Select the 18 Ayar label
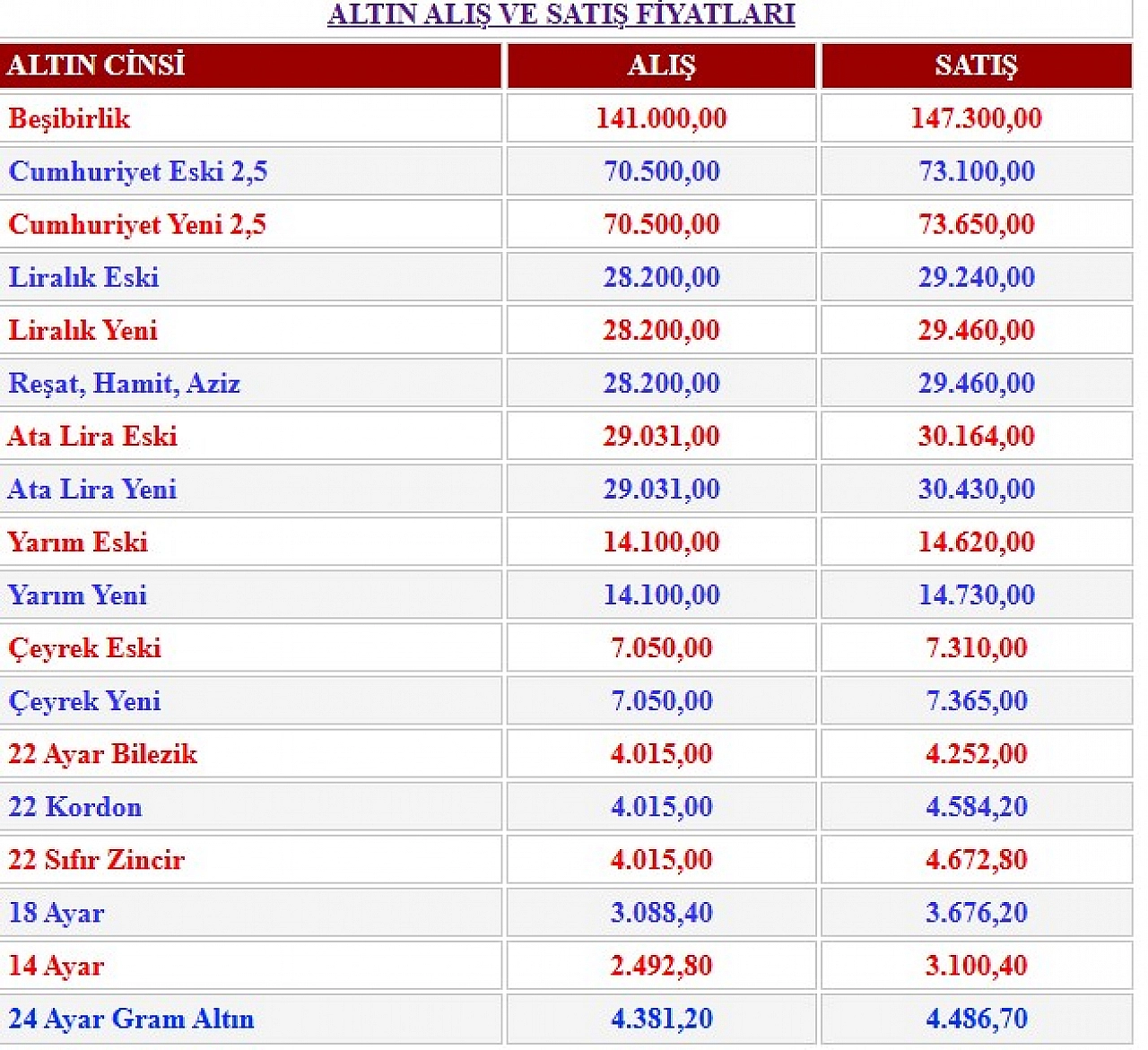 (x=57, y=913)
